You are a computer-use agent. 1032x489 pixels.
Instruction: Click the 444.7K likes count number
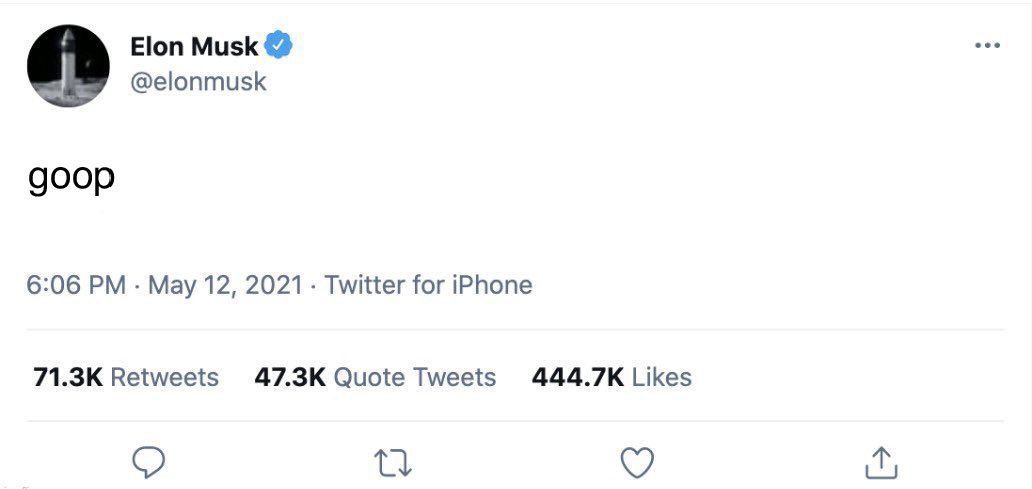click(x=578, y=377)
